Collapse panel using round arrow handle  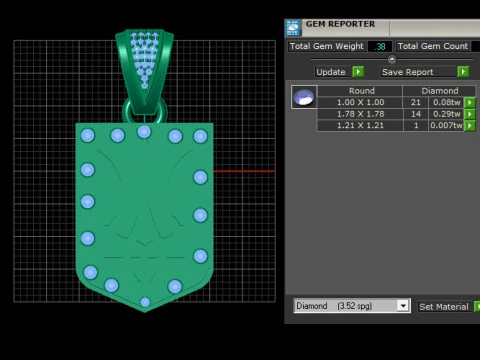(392, 59)
